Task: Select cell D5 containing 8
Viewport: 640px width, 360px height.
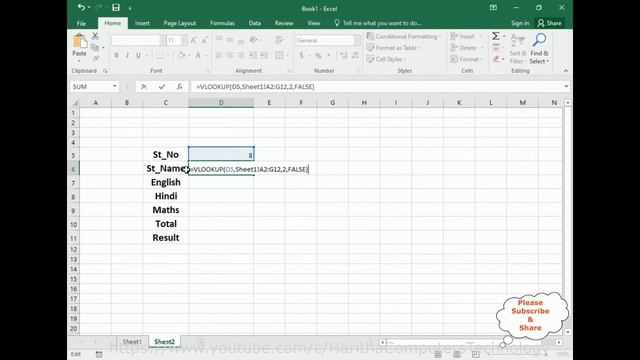Action: (x=221, y=155)
